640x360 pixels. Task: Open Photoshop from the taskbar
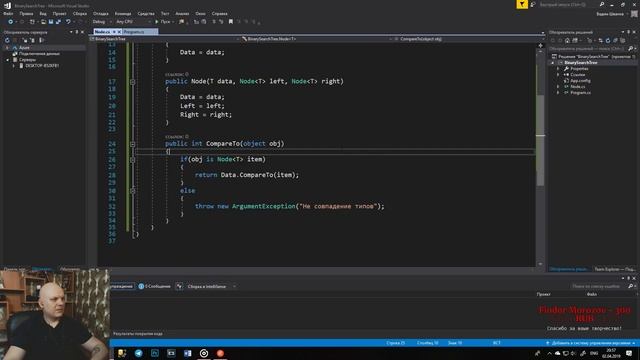(155, 353)
